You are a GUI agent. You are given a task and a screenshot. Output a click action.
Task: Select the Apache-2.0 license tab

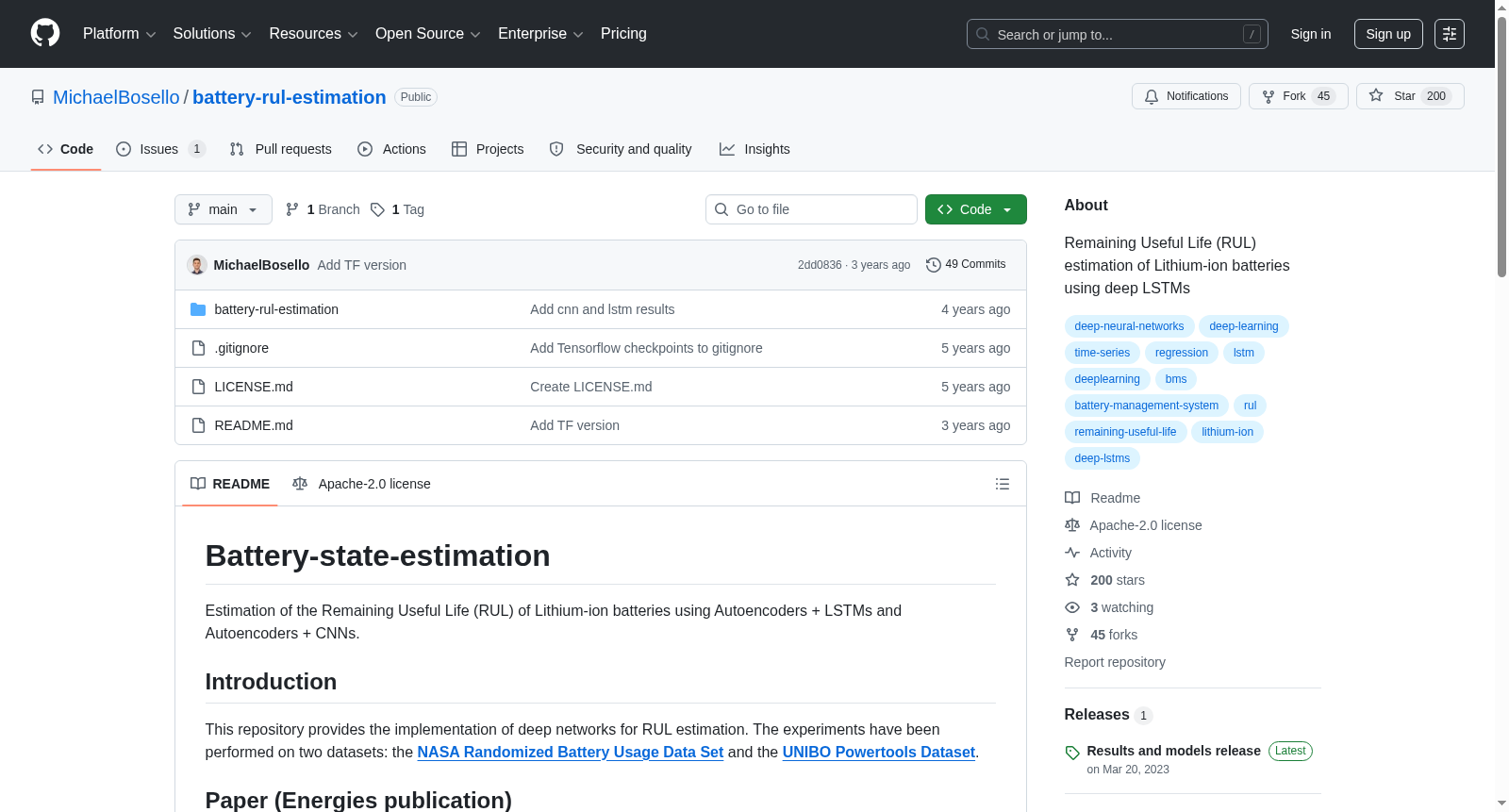click(361, 484)
